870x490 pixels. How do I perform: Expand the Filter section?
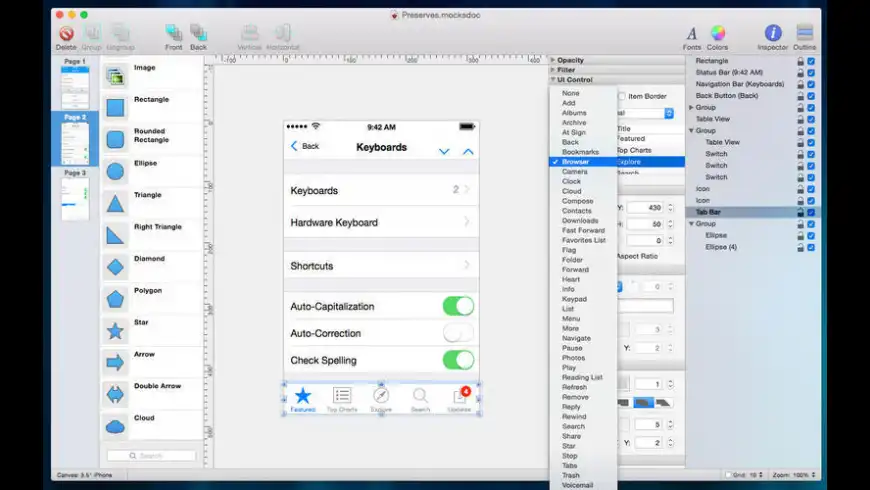[x=553, y=70]
